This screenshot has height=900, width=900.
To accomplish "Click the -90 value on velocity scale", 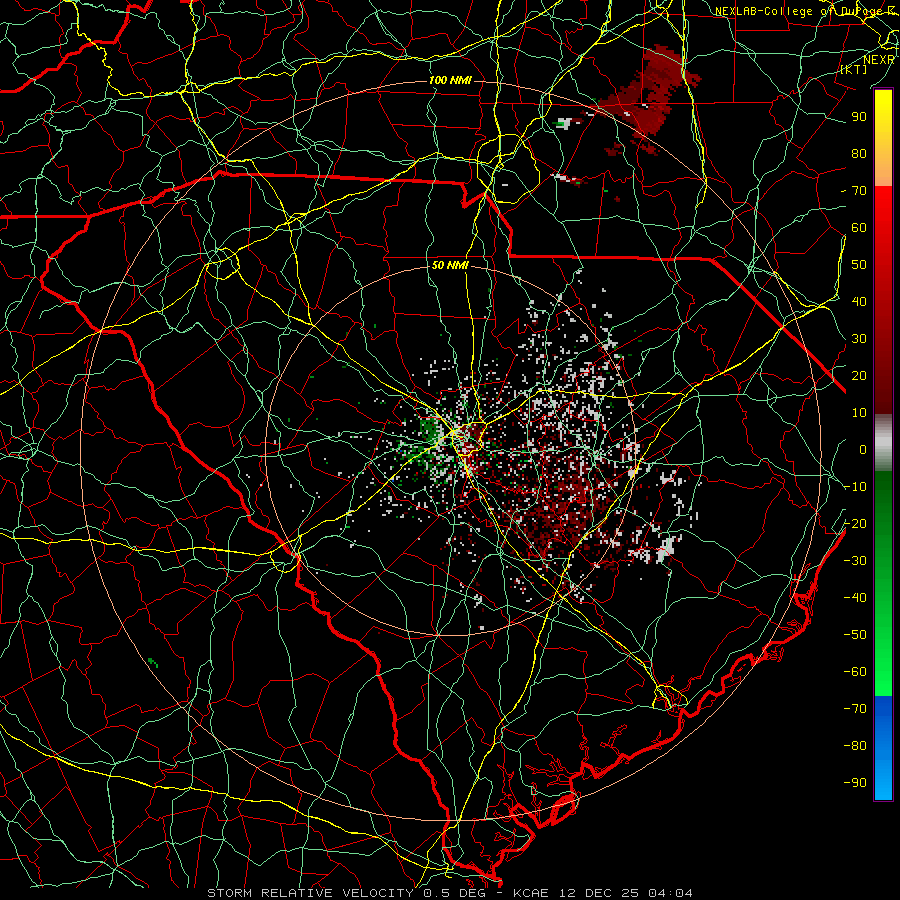I will tap(855, 782).
